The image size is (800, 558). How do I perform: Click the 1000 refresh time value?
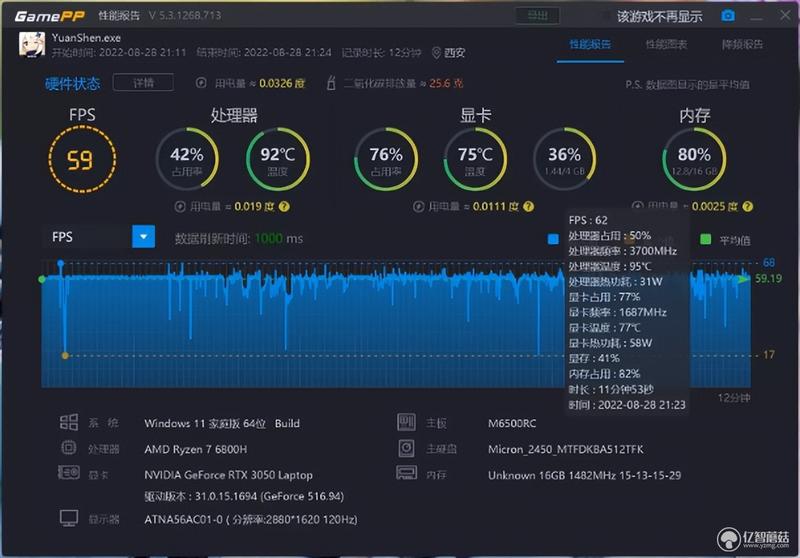(268, 239)
